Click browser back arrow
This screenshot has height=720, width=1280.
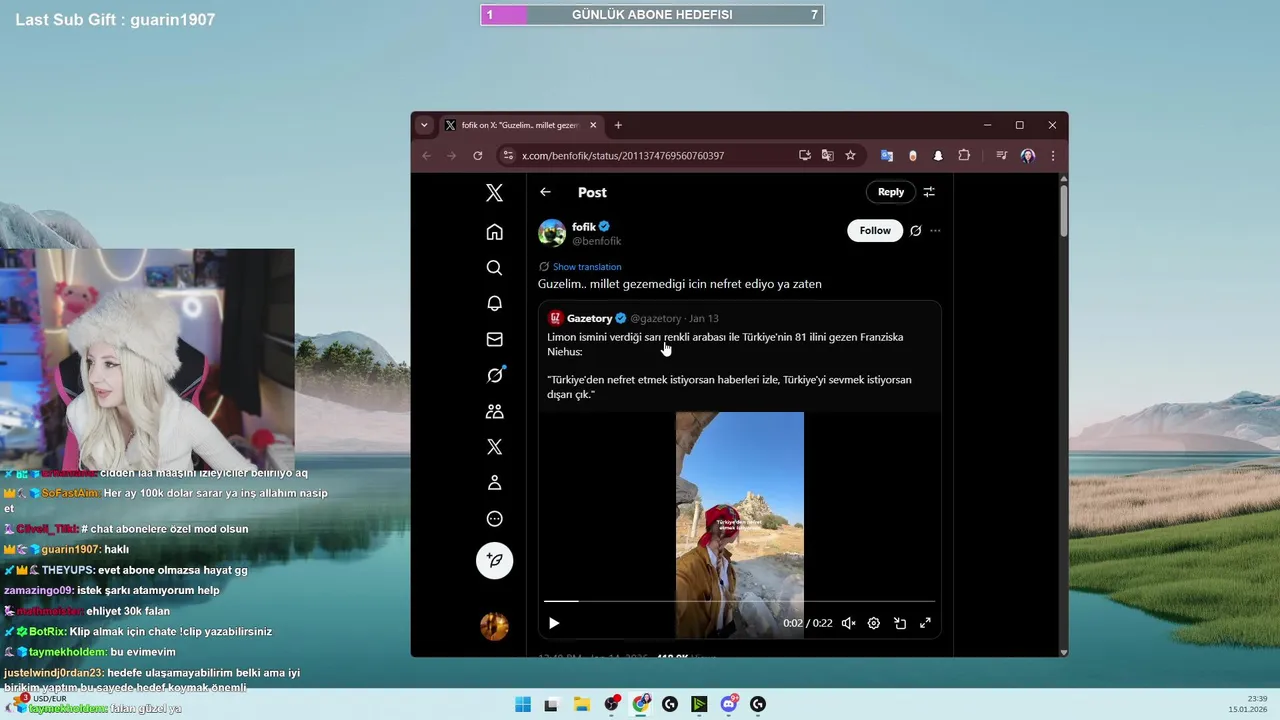click(x=427, y=156)
